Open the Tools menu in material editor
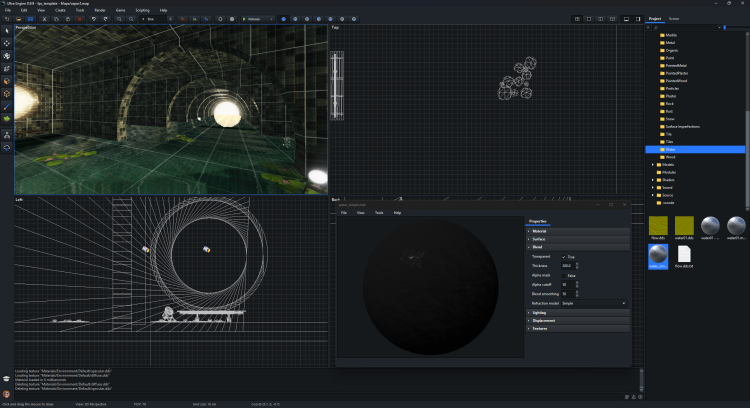Screen dimensions: 750x408 click(x=379, y=213)
